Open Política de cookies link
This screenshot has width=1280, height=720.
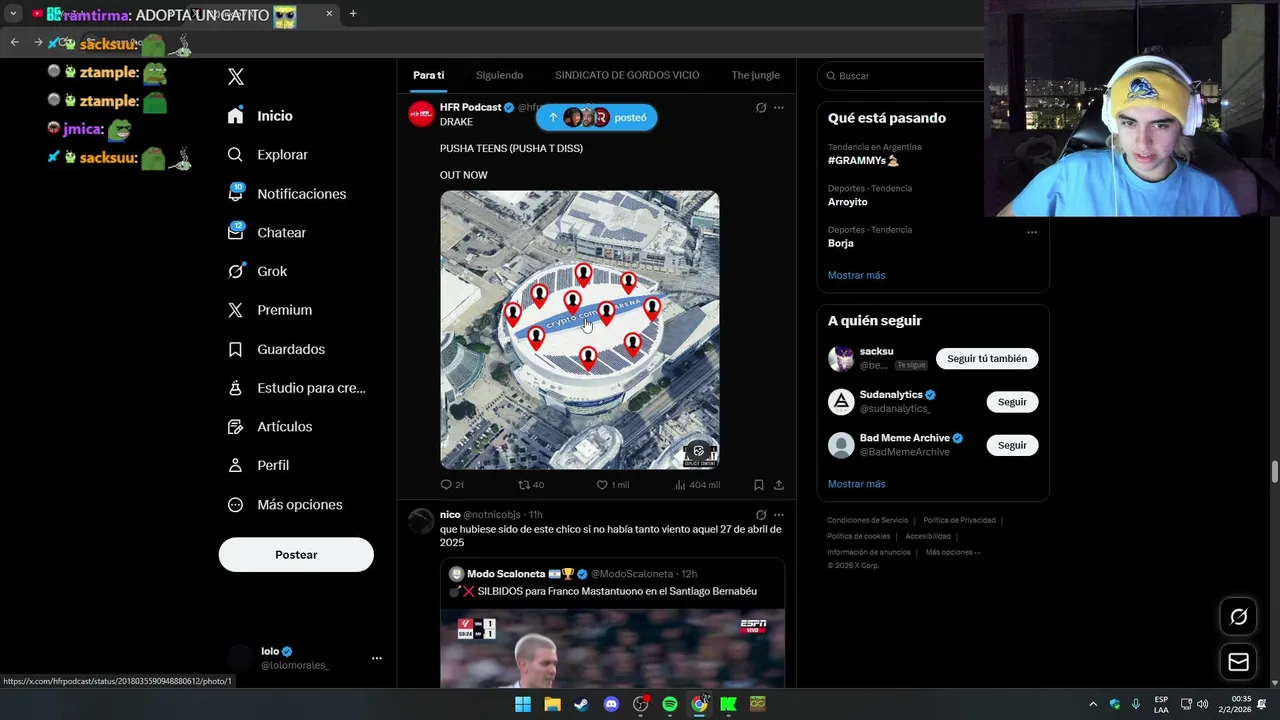coord(858,536)
